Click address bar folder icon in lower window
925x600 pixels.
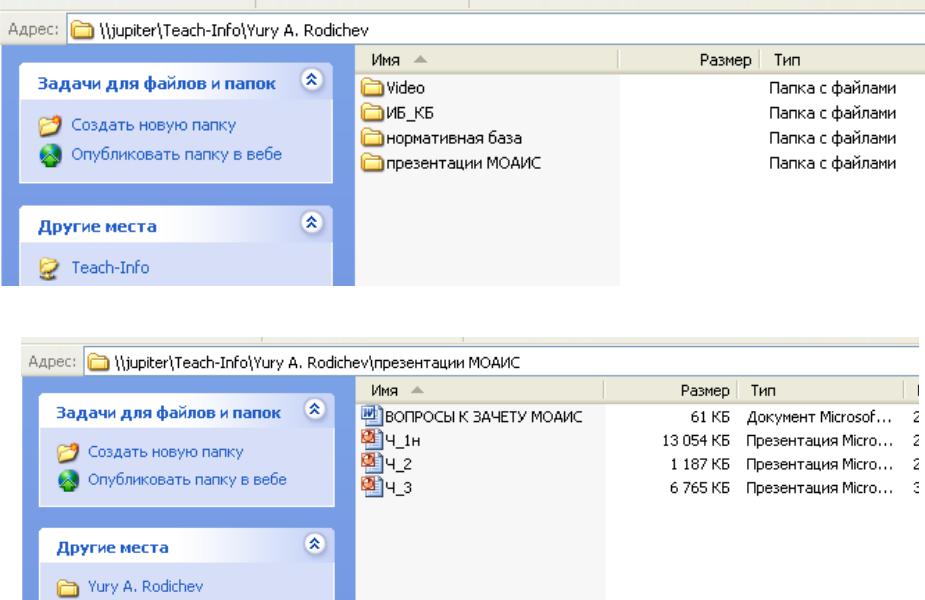point(99,362)
